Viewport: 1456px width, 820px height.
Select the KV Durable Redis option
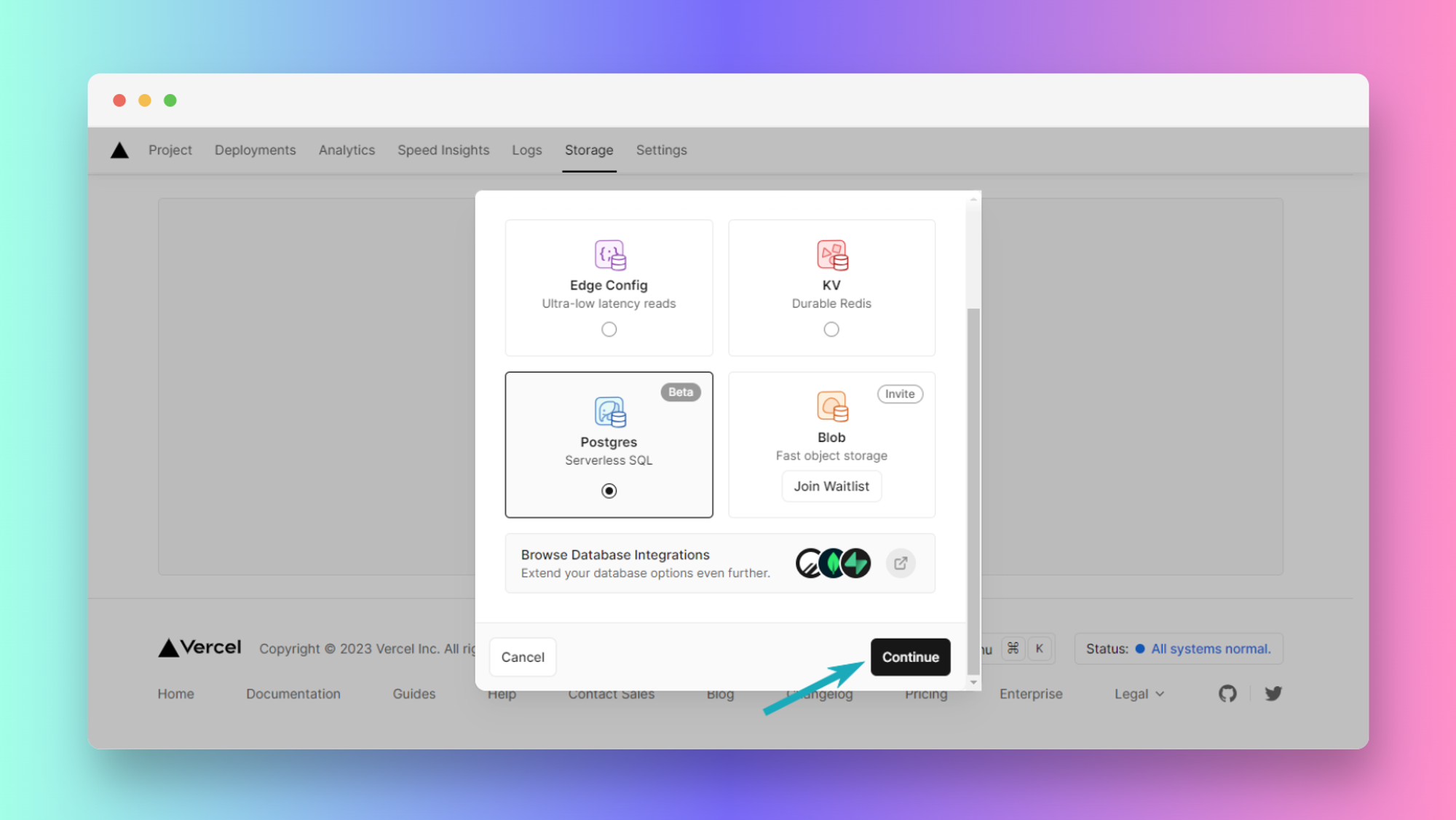click(x=832, y=329)
